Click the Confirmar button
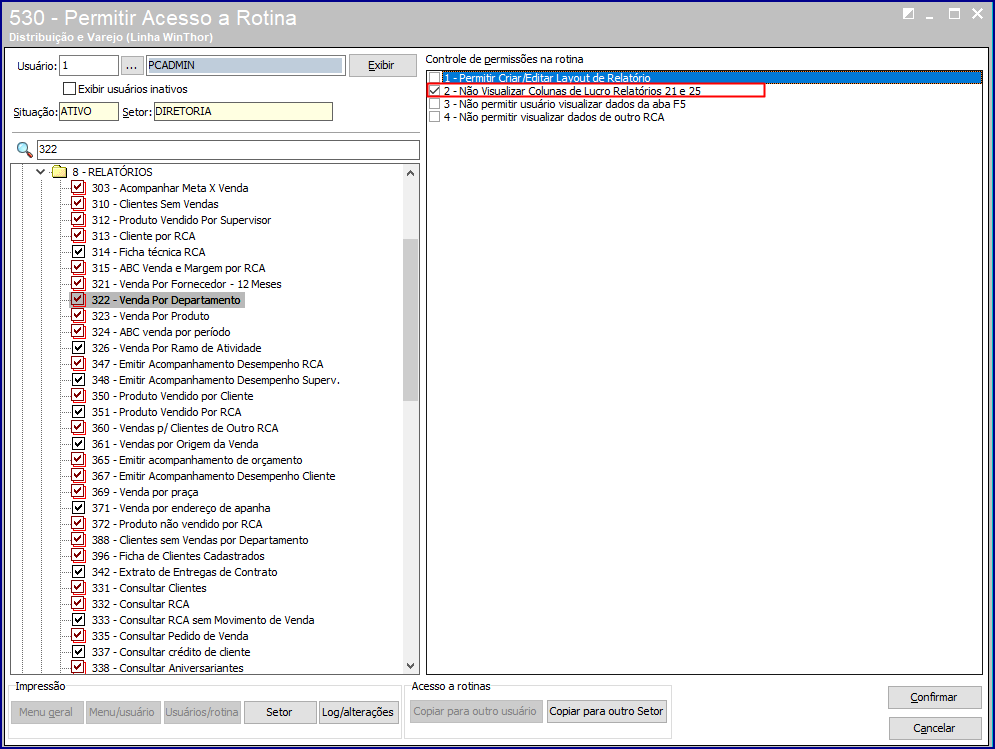Screen dimensions: 995x749 pos(934,697)
